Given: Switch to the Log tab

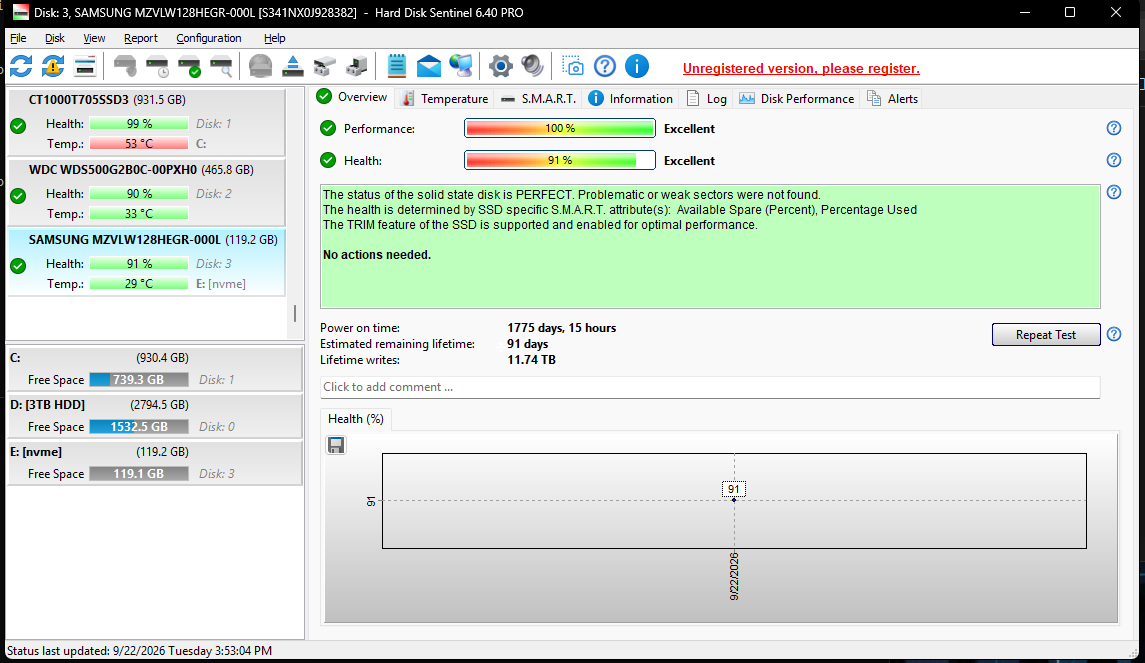Looking at the screenshot, I should pyautogui.click(x=707, y=99).
